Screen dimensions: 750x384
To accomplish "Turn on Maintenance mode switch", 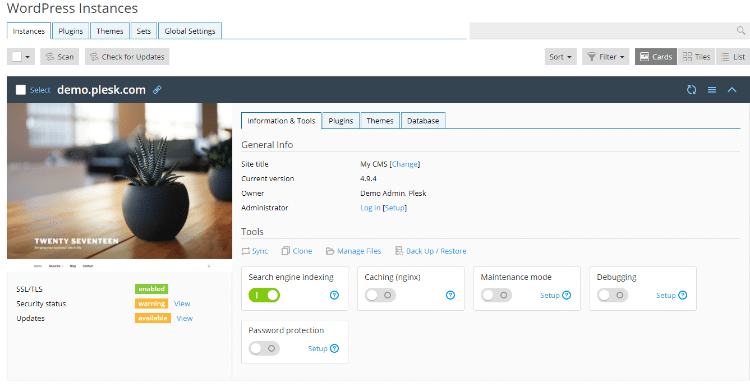I will [496, 295].
